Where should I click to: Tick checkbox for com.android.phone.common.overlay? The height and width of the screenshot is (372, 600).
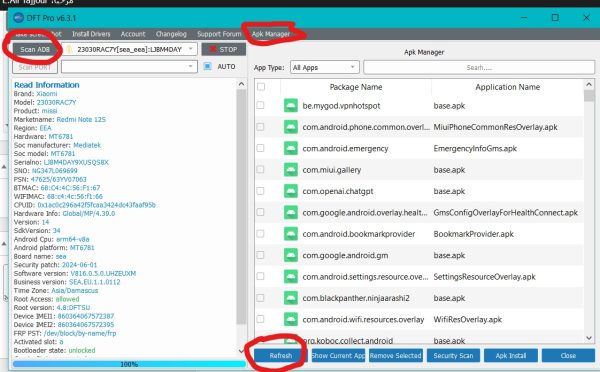tap(261, 127)
